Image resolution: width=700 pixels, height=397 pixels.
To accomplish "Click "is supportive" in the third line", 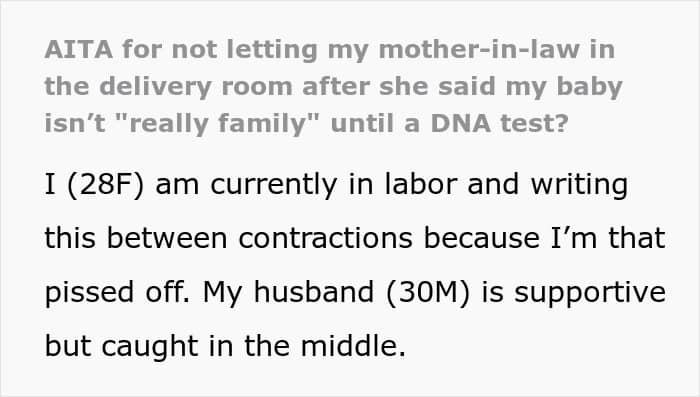I will pos(574,293).
